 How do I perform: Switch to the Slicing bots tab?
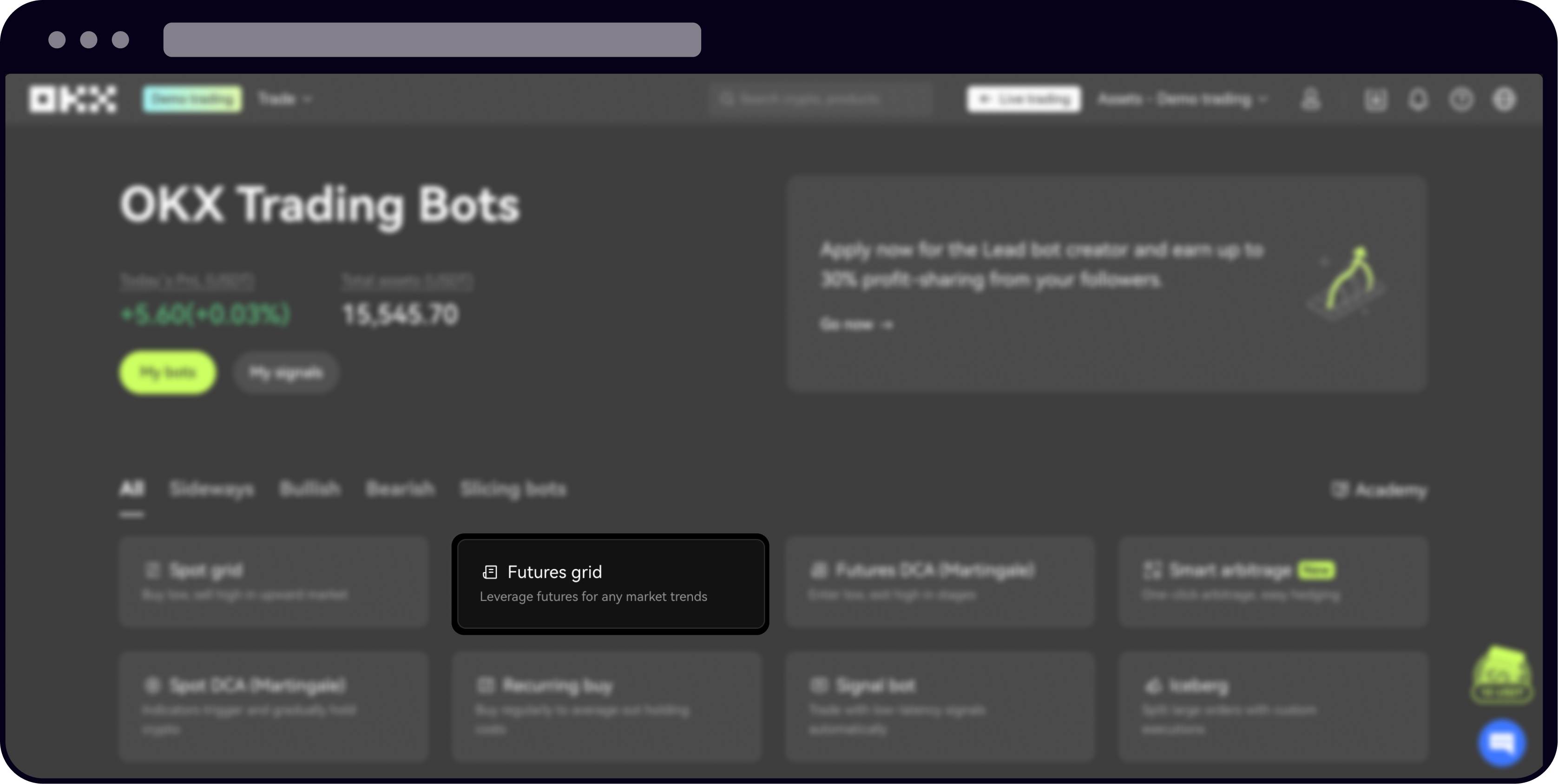(x=513, y=489)
